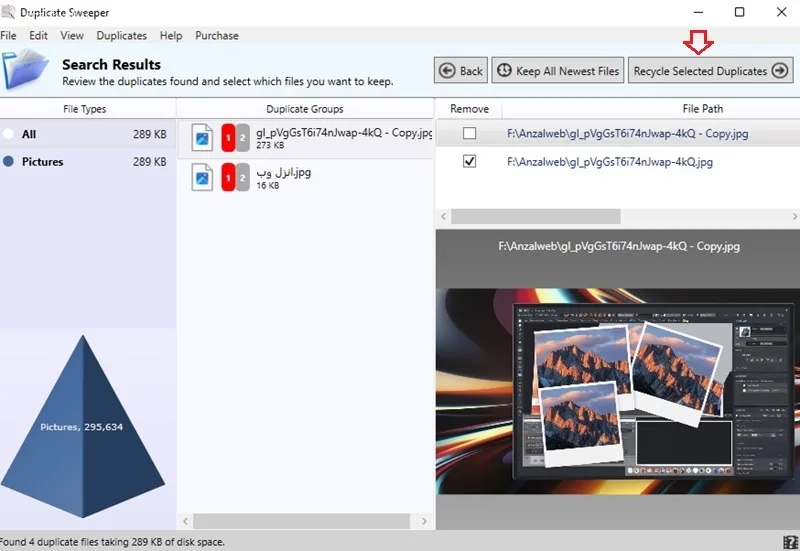
Task: Click picture icon of gl_pVgGsT6i74nJwap-4kQ group
Action: pyautogui.click(x=202, y=137)
